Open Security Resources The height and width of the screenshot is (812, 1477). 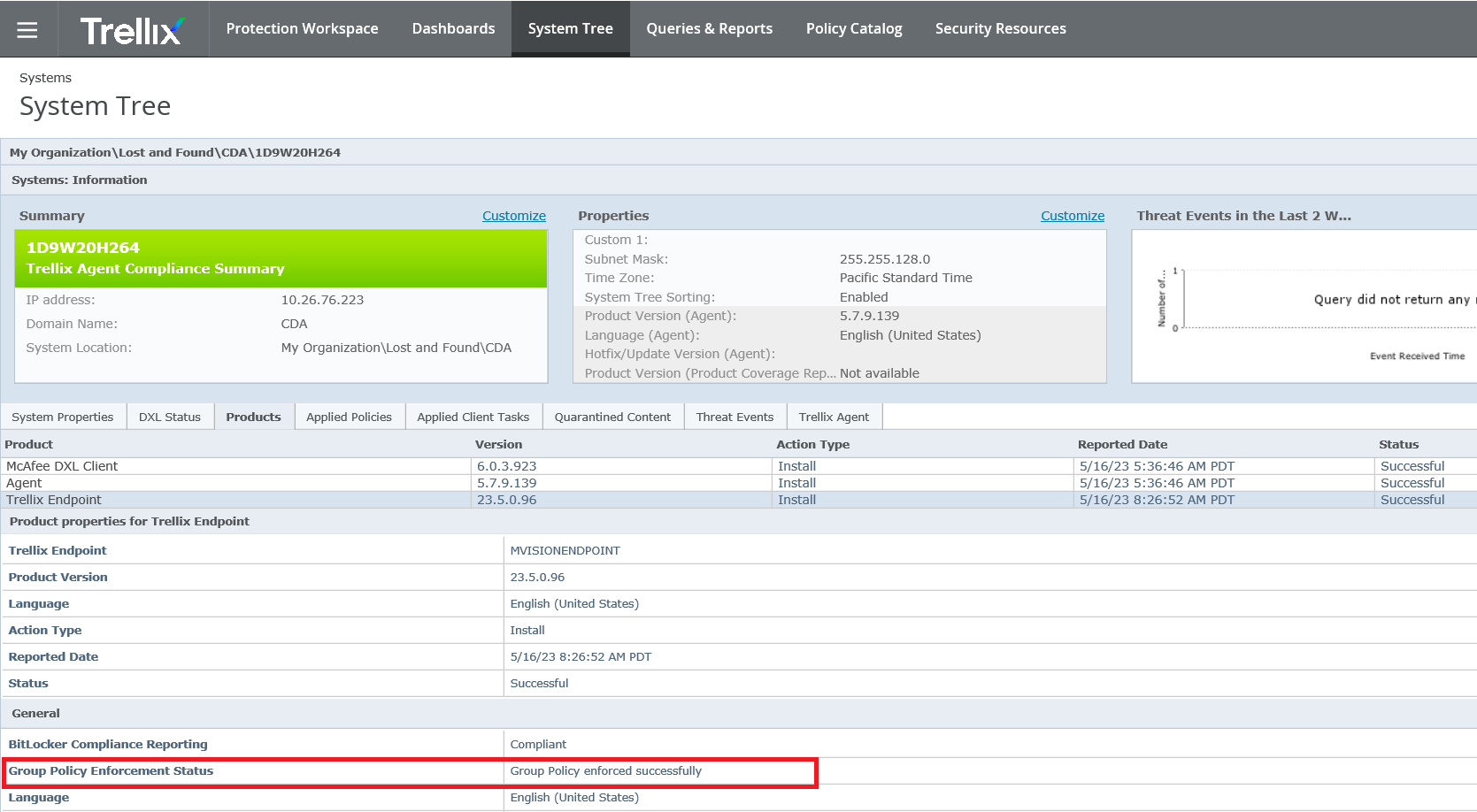(1000, 28)
